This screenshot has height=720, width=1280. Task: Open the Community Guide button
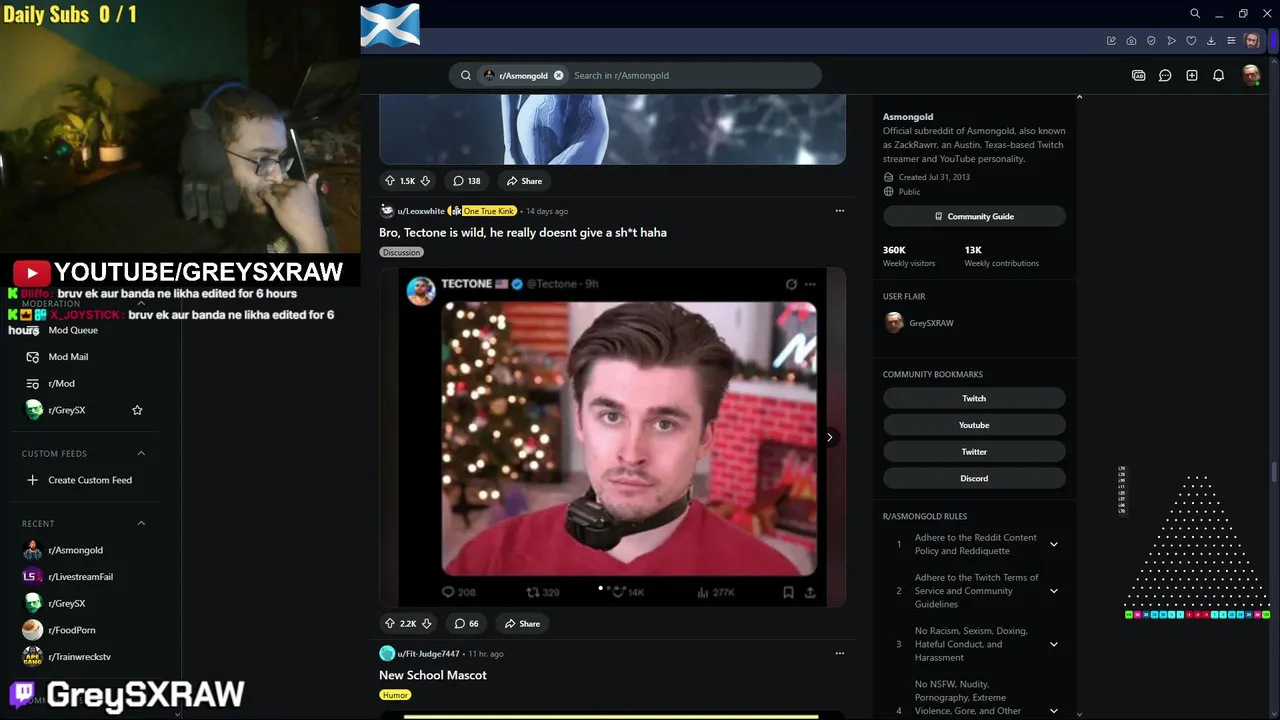click(x=974, y=216)
